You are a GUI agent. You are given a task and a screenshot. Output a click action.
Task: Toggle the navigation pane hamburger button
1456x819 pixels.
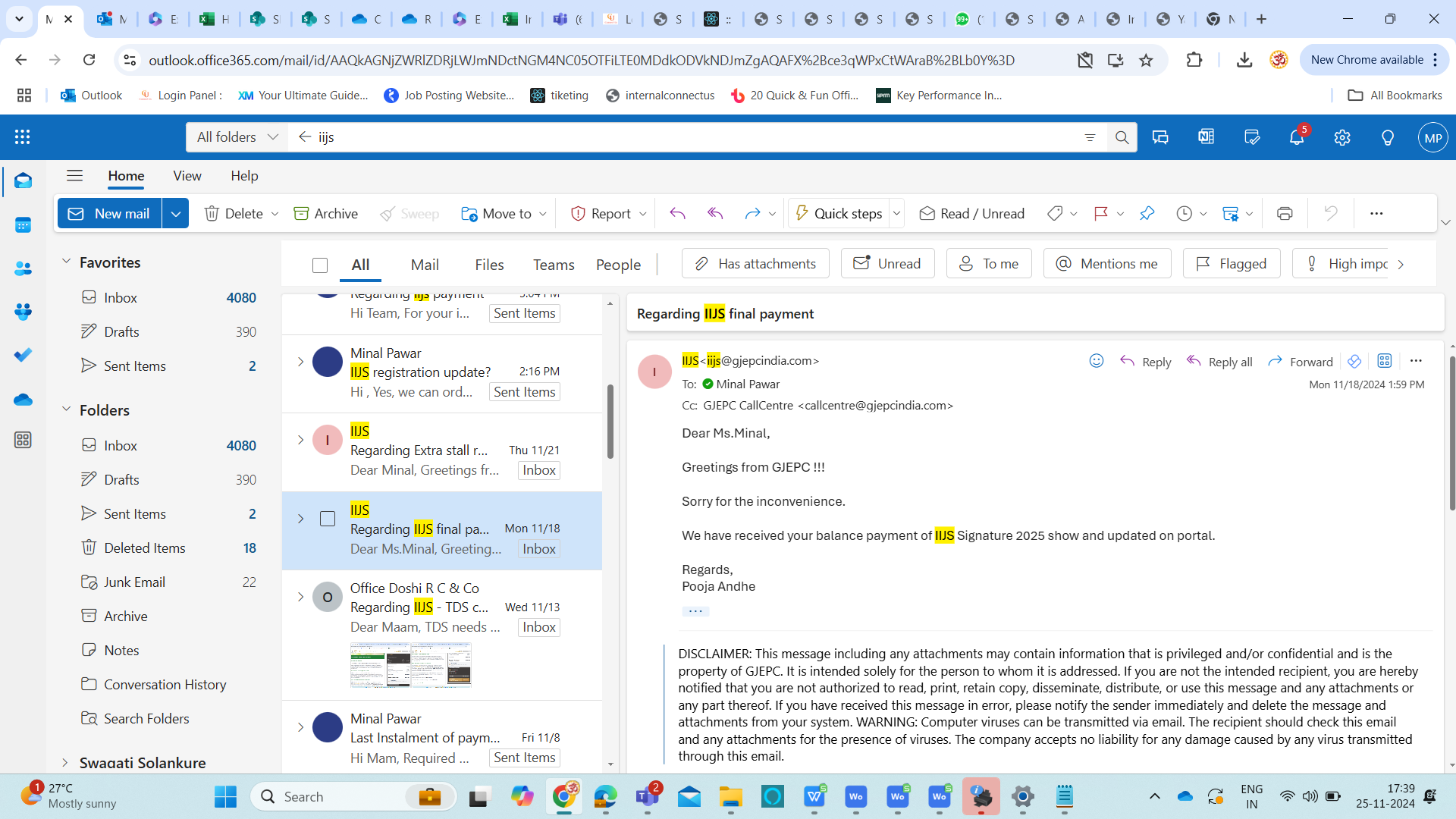pyautogui.click(x=74, y=176)
